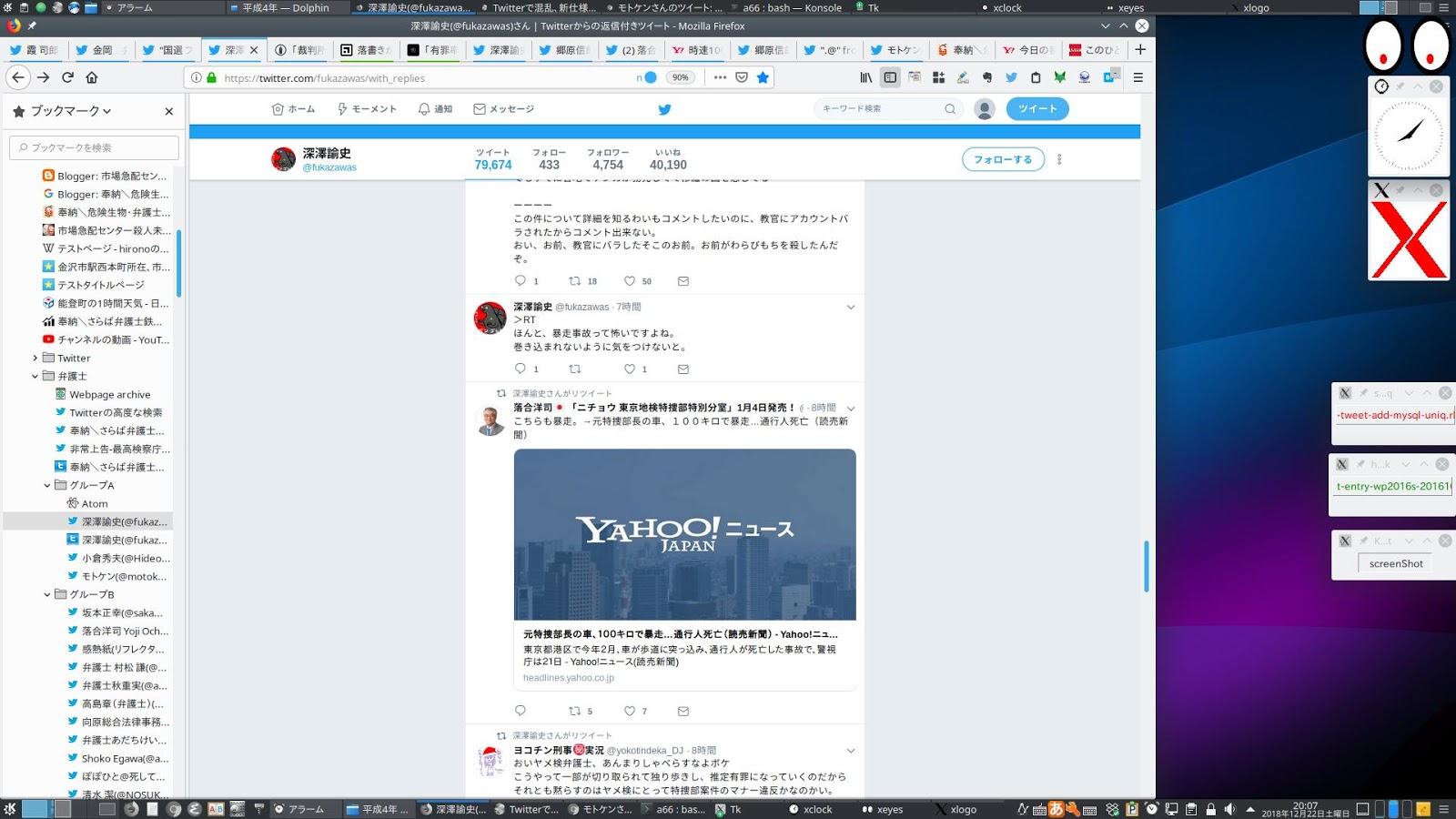Screen dimensions: 1456x819
Task: Open Firefox library icon
Action: 866,77
